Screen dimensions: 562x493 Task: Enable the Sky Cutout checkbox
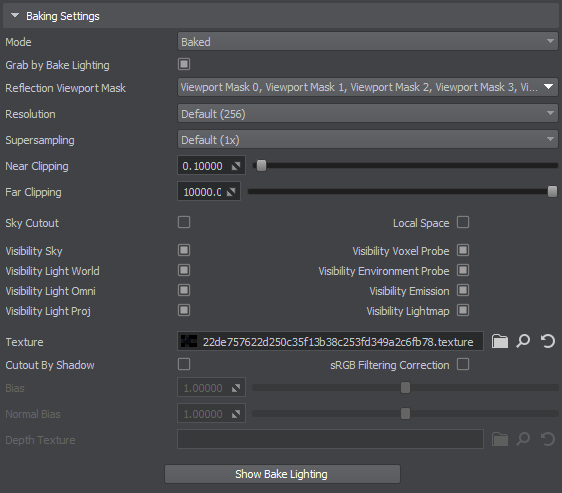pos(184,222)
